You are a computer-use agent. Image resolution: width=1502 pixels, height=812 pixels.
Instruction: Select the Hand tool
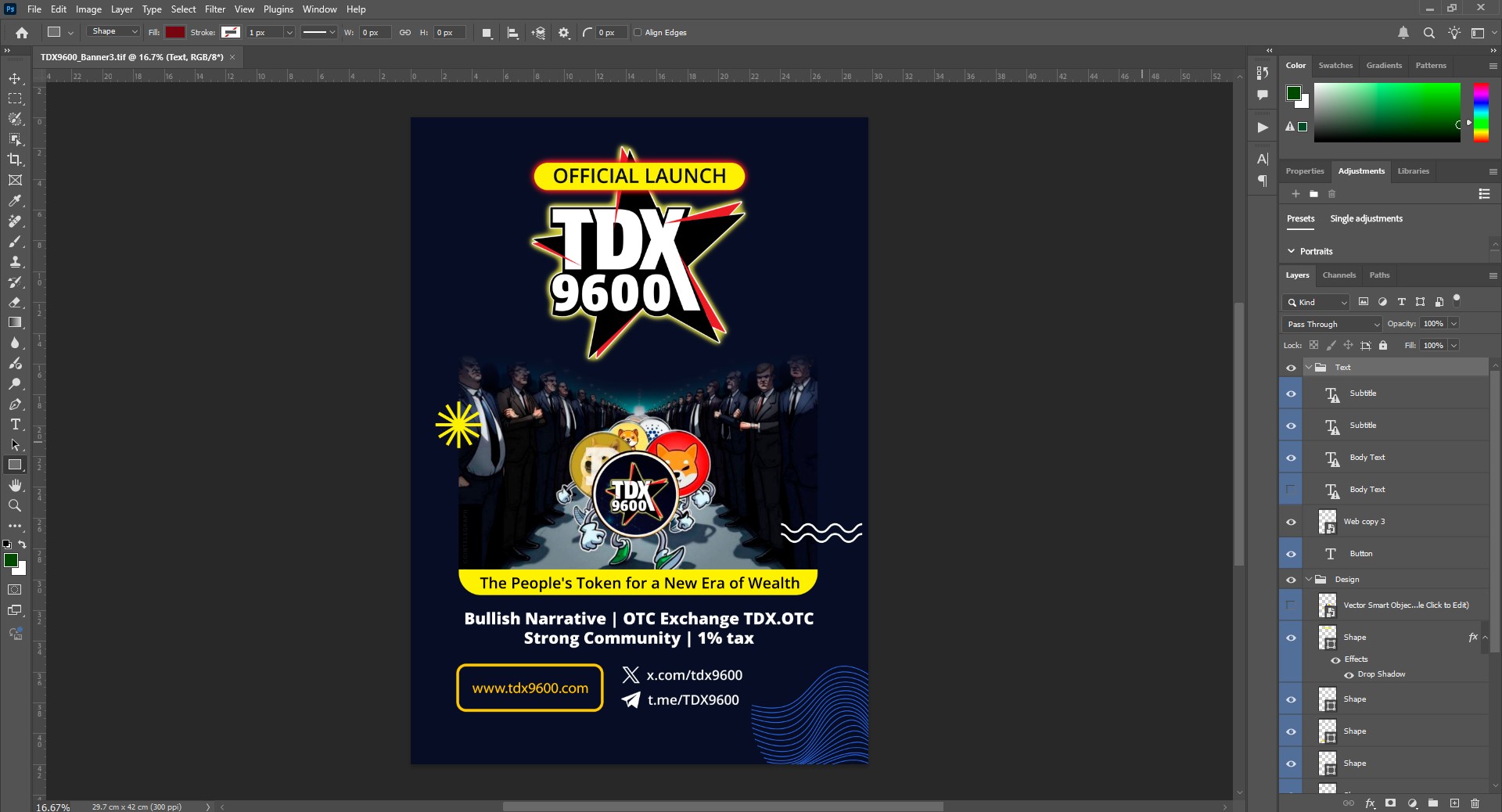pyautogui.click(x=15, y=485)
